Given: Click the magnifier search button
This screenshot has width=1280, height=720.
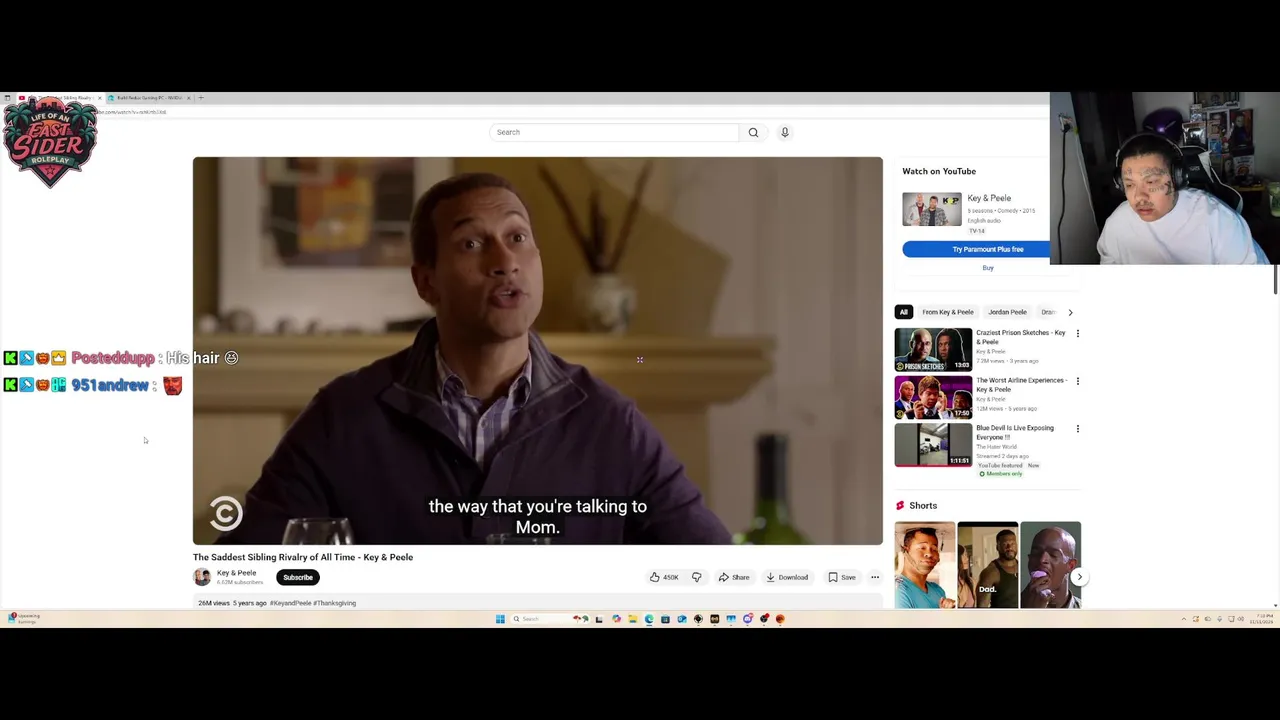Looking at the screenshot, I should pyautogui.click(x=753, y=132).
